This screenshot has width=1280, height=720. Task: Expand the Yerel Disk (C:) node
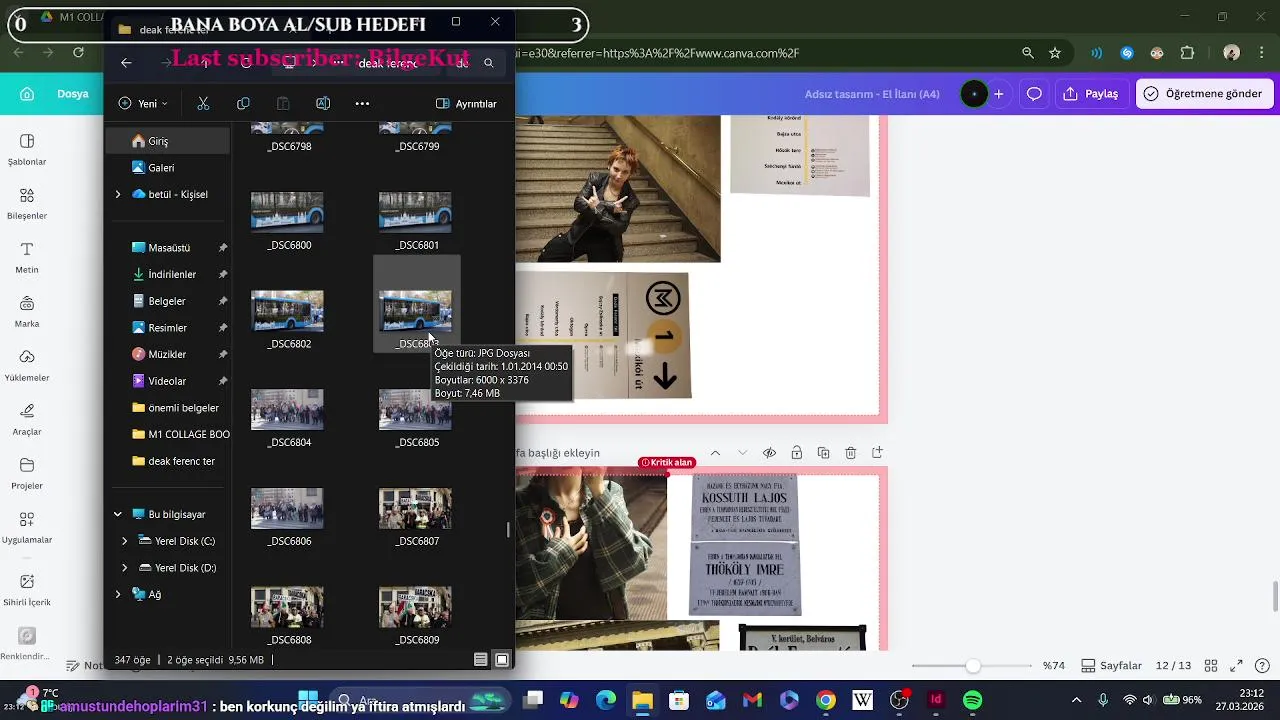pos(124,541)
